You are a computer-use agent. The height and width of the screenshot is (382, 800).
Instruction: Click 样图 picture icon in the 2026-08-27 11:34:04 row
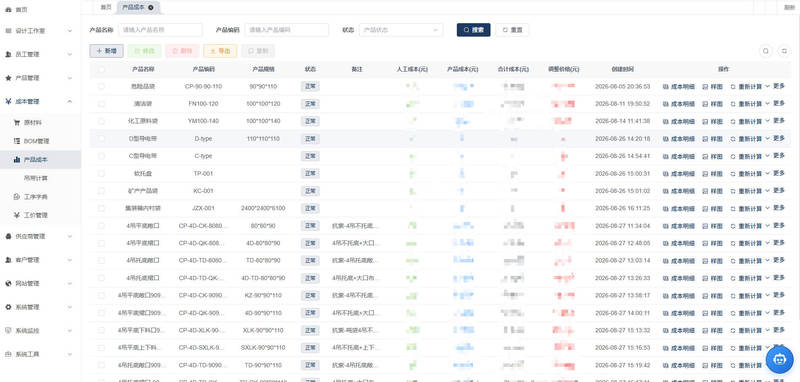[706, 226]
